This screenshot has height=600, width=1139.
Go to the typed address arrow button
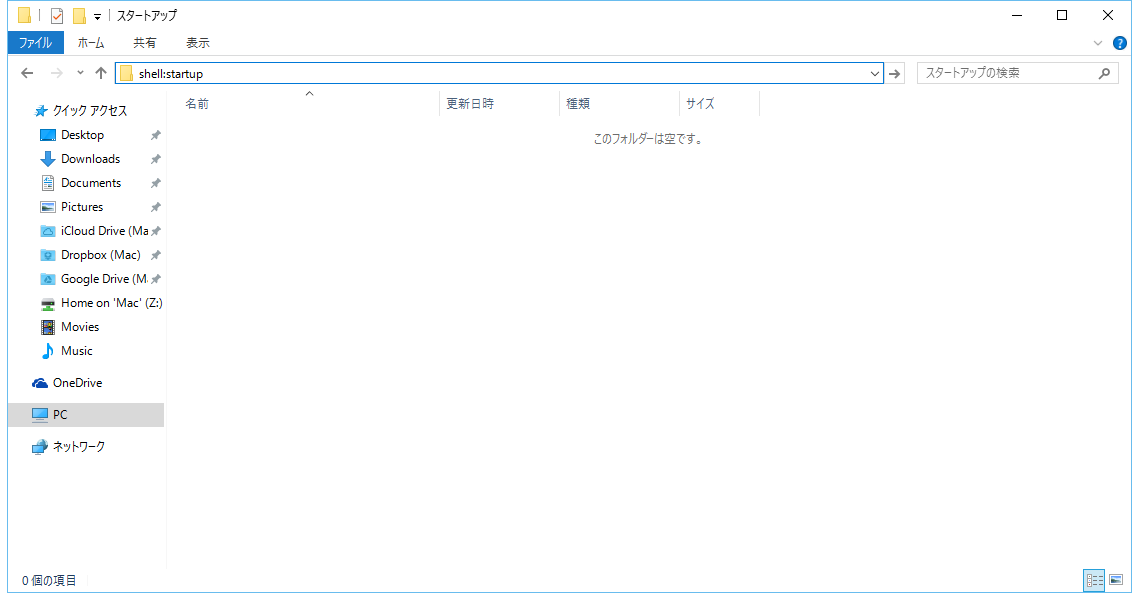(x=894, y=73)
